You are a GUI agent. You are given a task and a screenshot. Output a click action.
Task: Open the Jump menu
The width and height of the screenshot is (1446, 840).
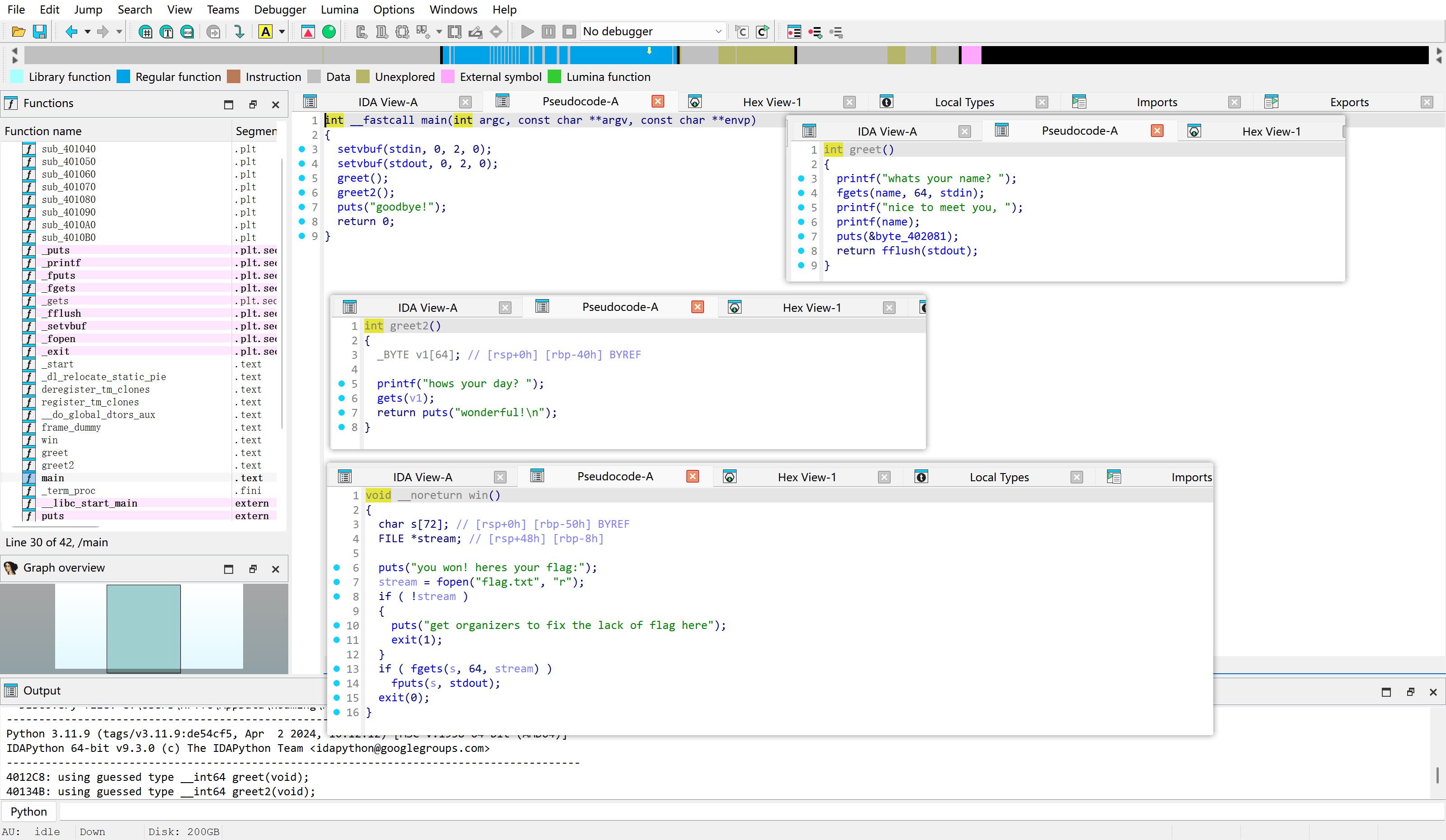click(x=89, y=9)
